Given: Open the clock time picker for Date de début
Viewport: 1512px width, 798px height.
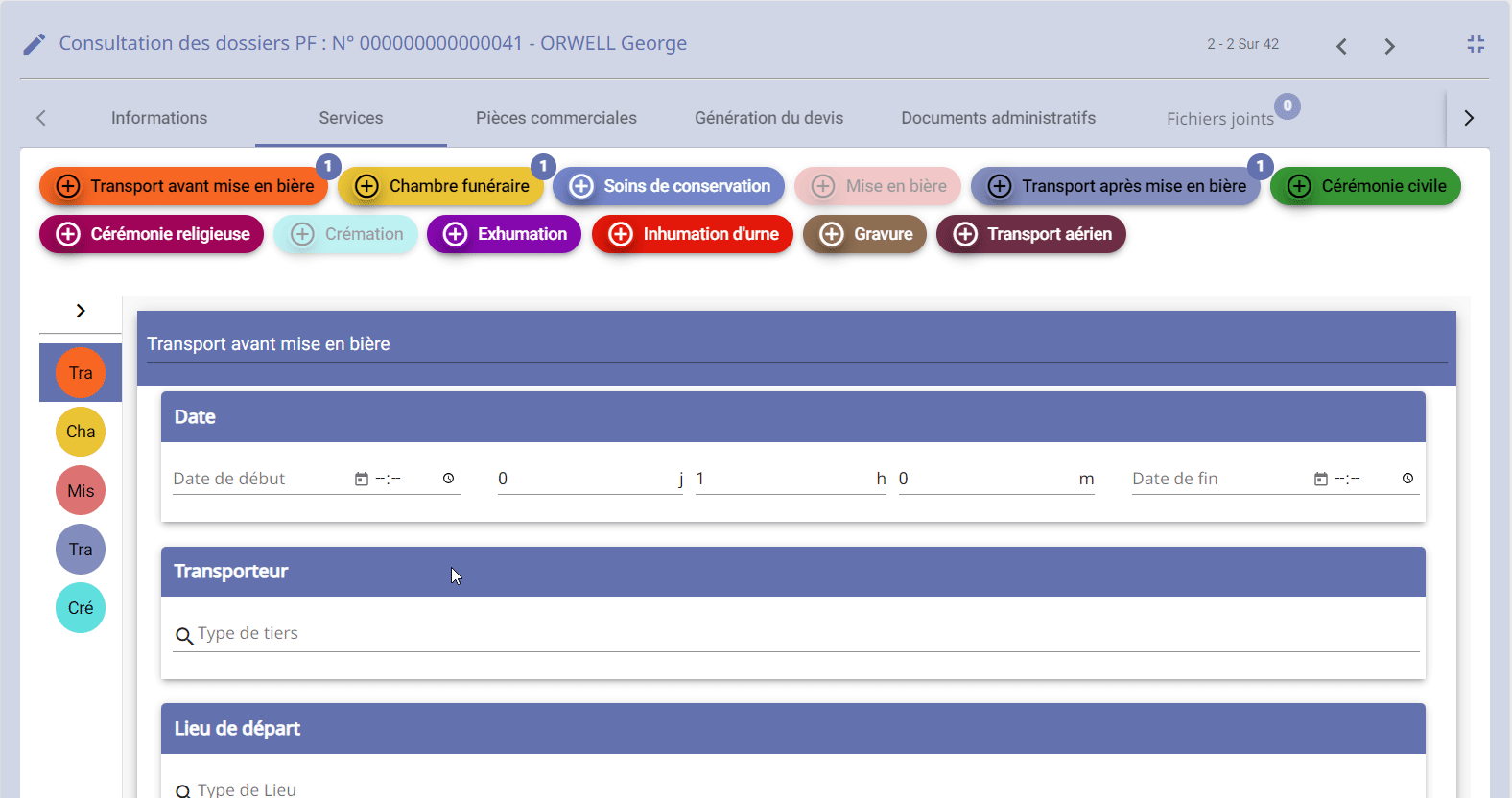Looking at the screenshot, I should pyautogui.click(x=448, y=479).
